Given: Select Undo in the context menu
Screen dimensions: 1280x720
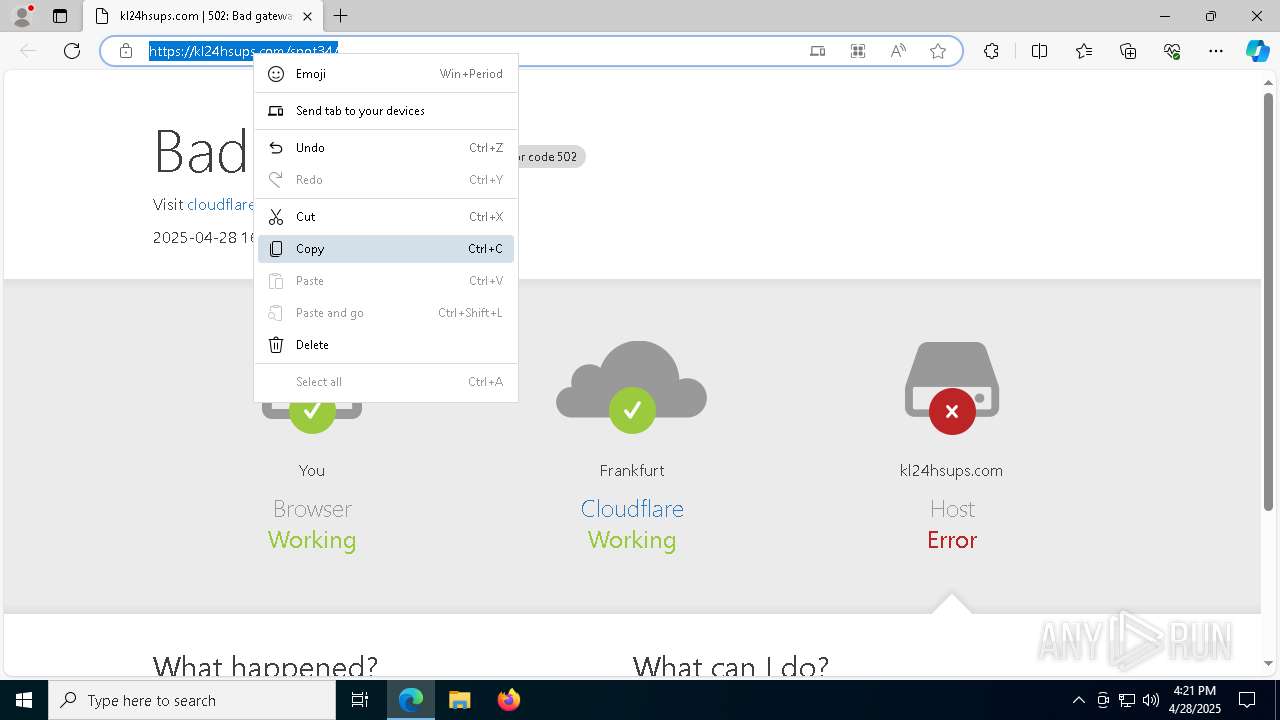Looking at the screenshot, I should click(386, 148).
